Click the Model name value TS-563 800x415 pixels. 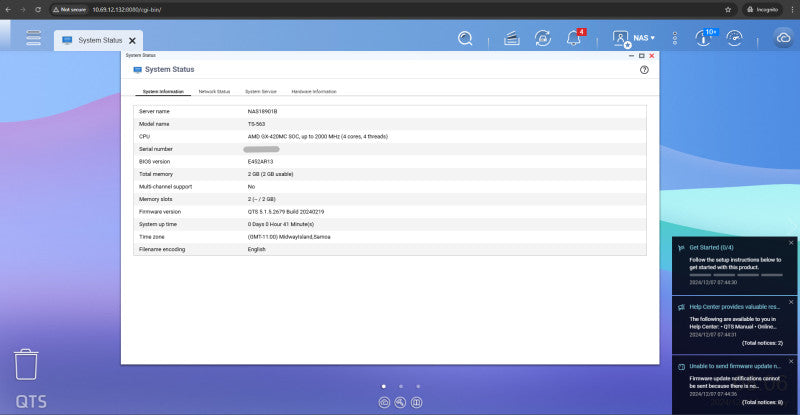click(256, 124)
